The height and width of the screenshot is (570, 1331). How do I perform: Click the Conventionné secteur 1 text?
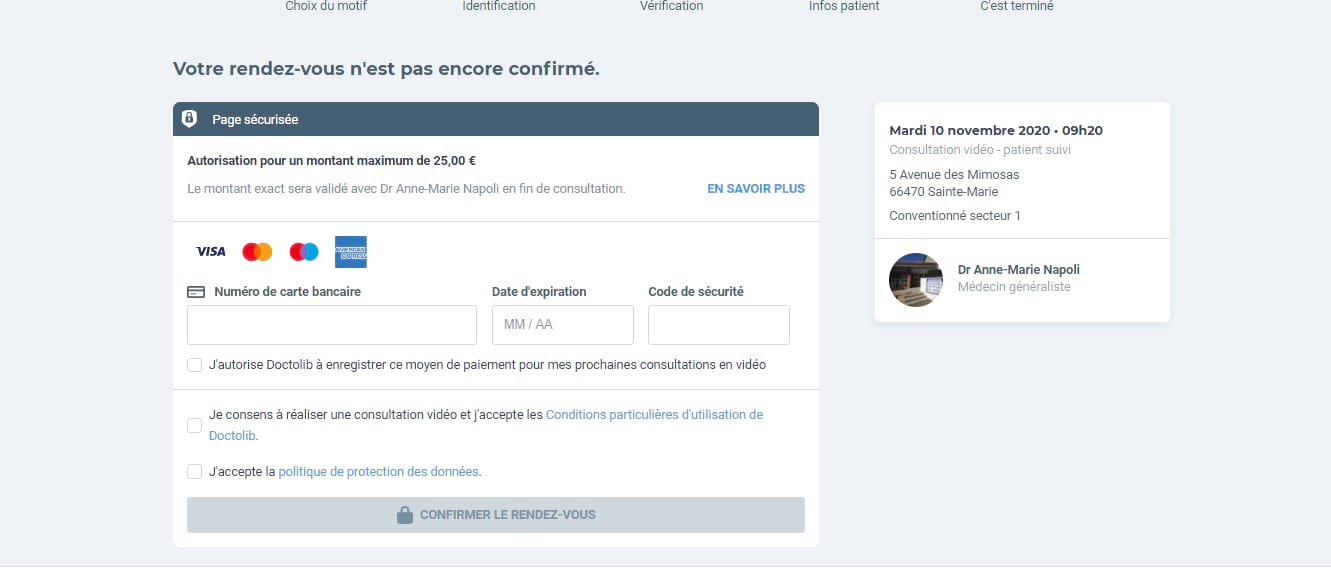coord(955,216)
